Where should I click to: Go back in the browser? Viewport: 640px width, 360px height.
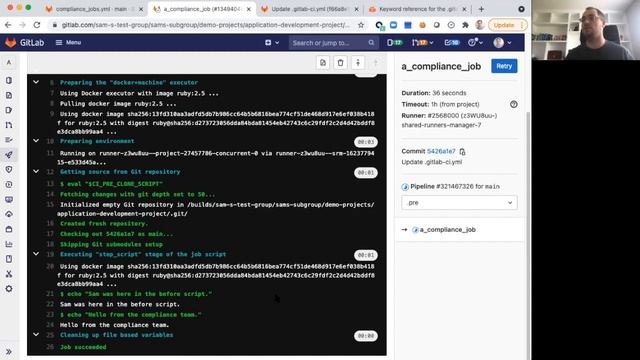pos(8,25)
